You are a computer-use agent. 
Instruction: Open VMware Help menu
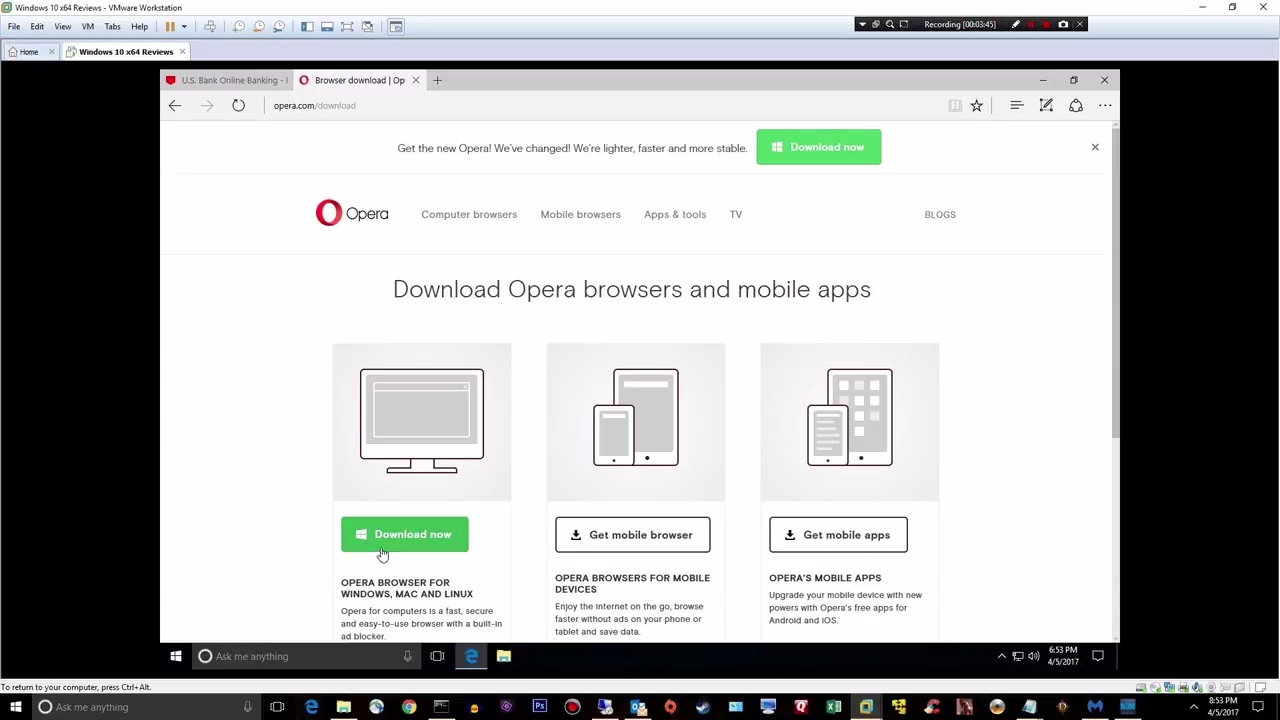pos(139,26)
